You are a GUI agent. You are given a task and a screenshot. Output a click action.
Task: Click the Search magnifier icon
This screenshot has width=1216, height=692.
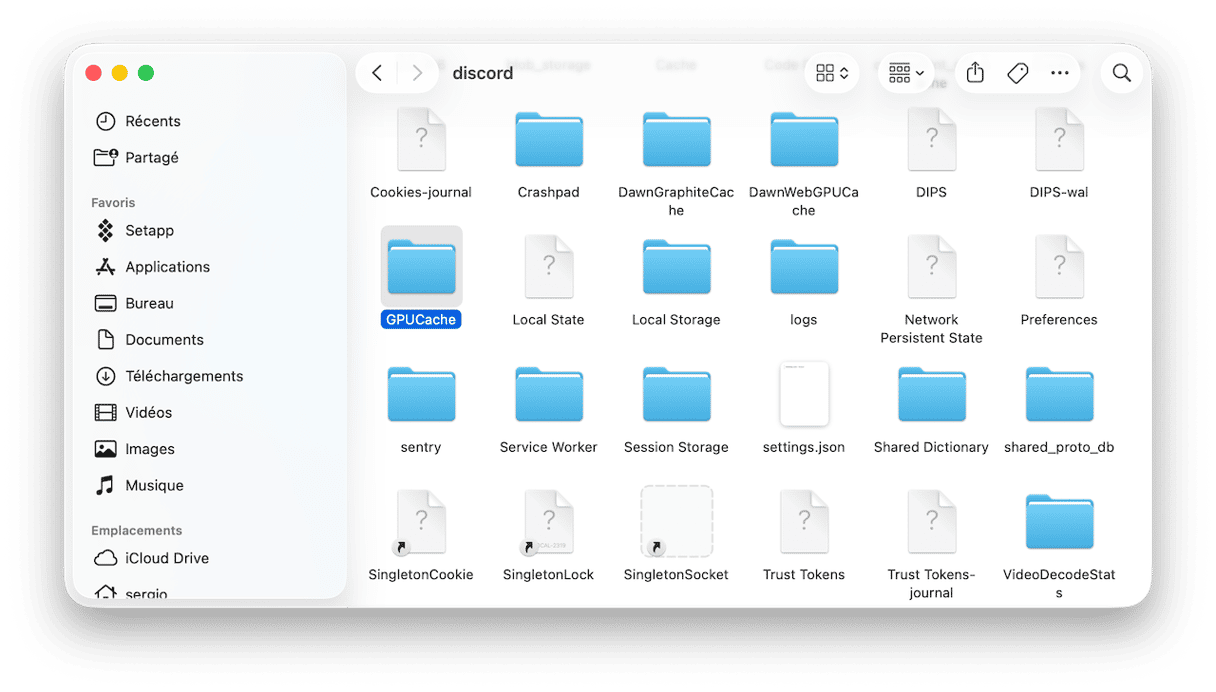click(1121, 73)
